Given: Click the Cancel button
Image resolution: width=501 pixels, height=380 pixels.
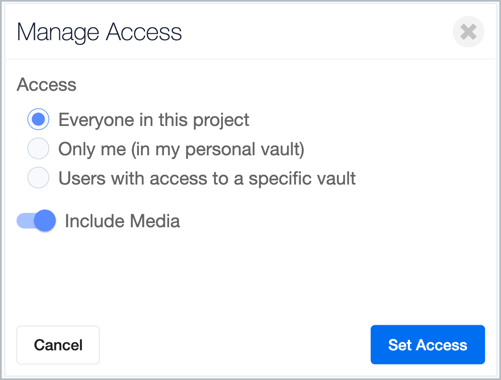Looking at the screenshot, I should [58, 345].
